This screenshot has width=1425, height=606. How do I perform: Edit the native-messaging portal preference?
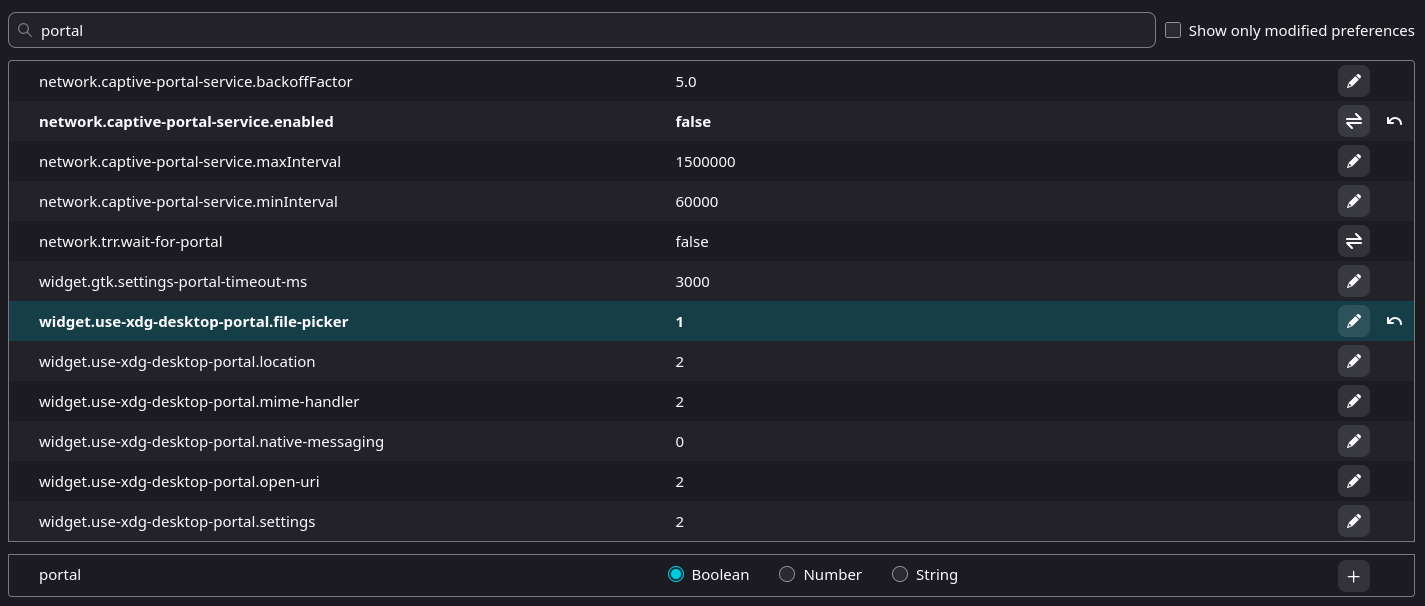click(x=1353, y=441)
